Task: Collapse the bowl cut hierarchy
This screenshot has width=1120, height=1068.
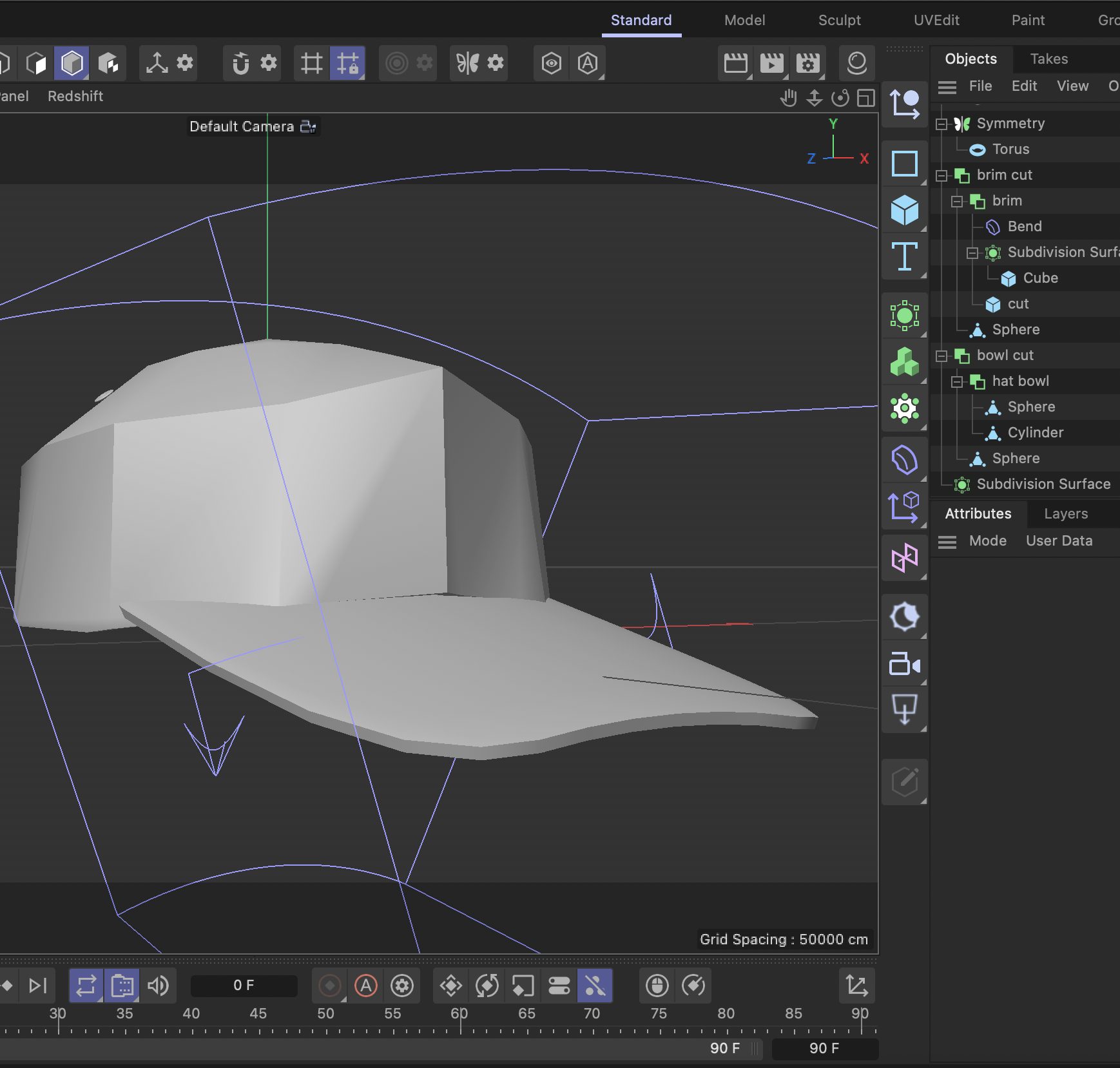Action: point(941,355)
